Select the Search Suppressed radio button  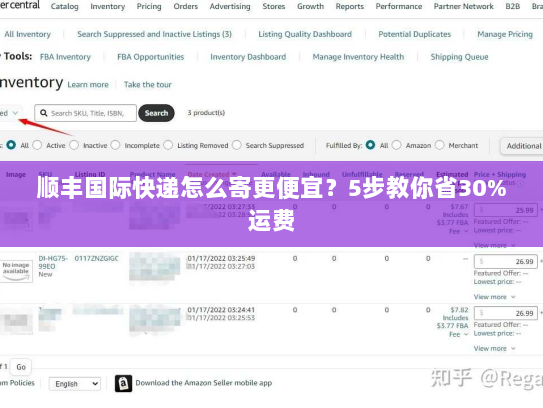tap(237, 145)
